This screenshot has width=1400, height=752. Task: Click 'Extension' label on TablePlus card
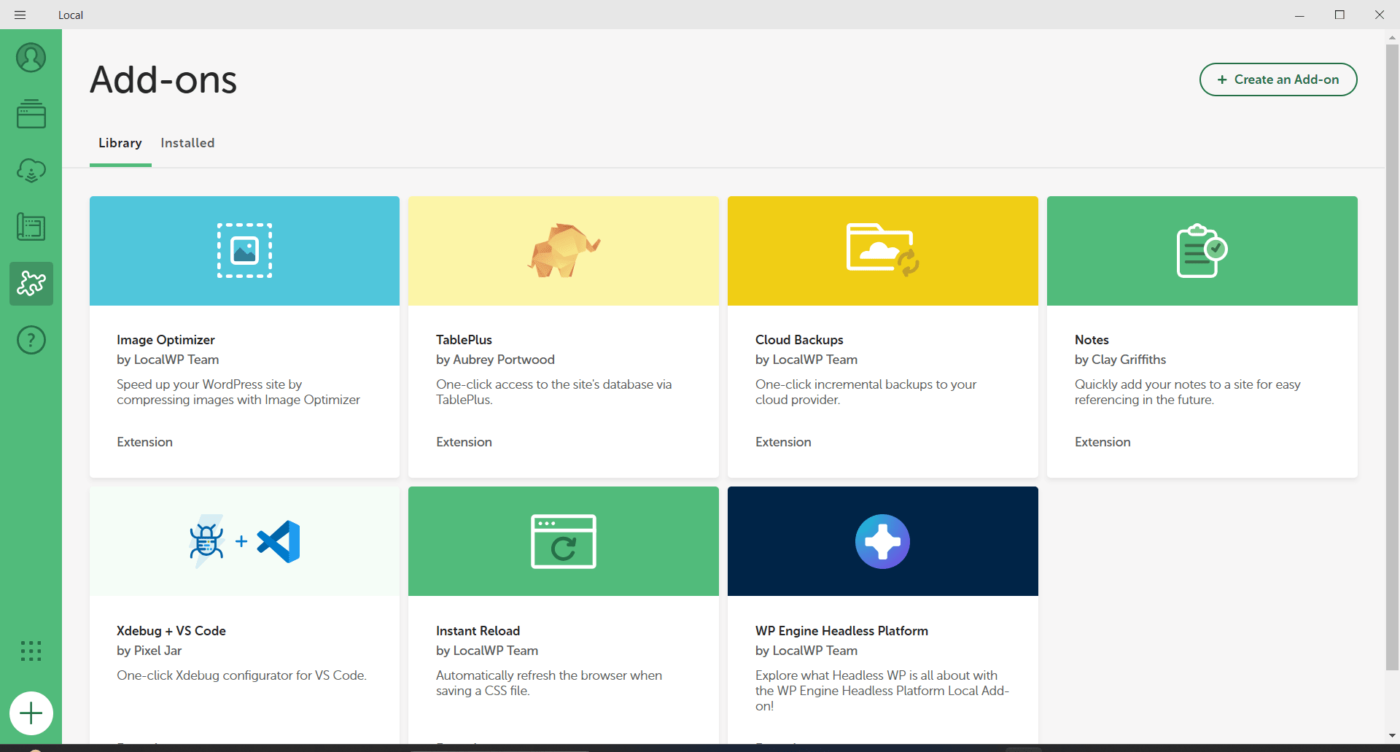click(x=464, y=442)
